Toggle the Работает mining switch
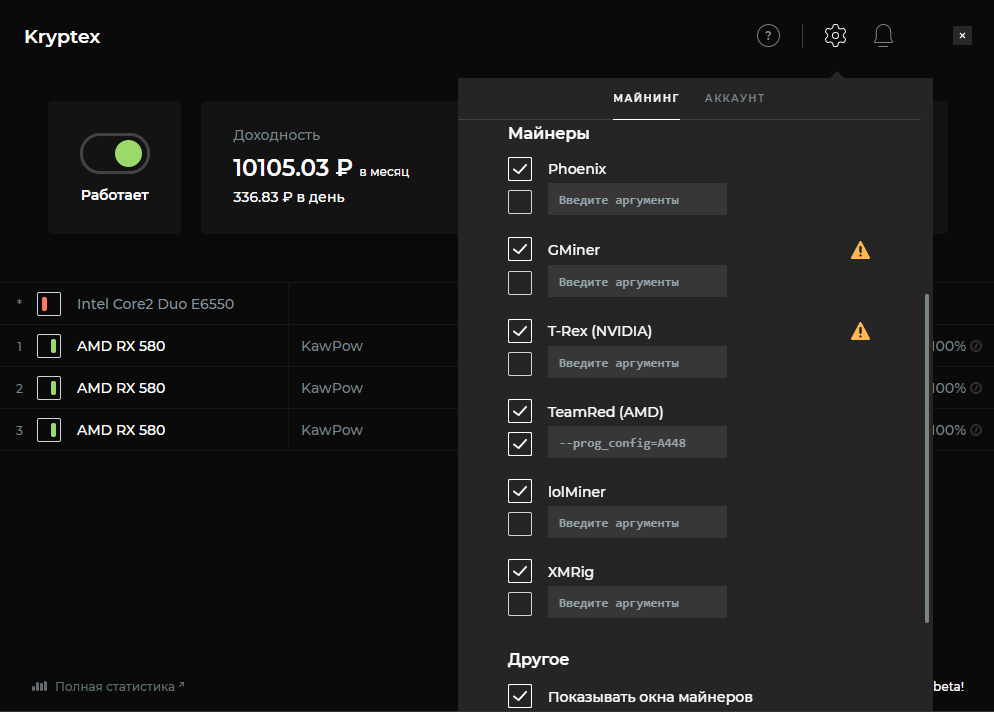The width and height of the screenshot is (994, 712). [x=115, y=153]
